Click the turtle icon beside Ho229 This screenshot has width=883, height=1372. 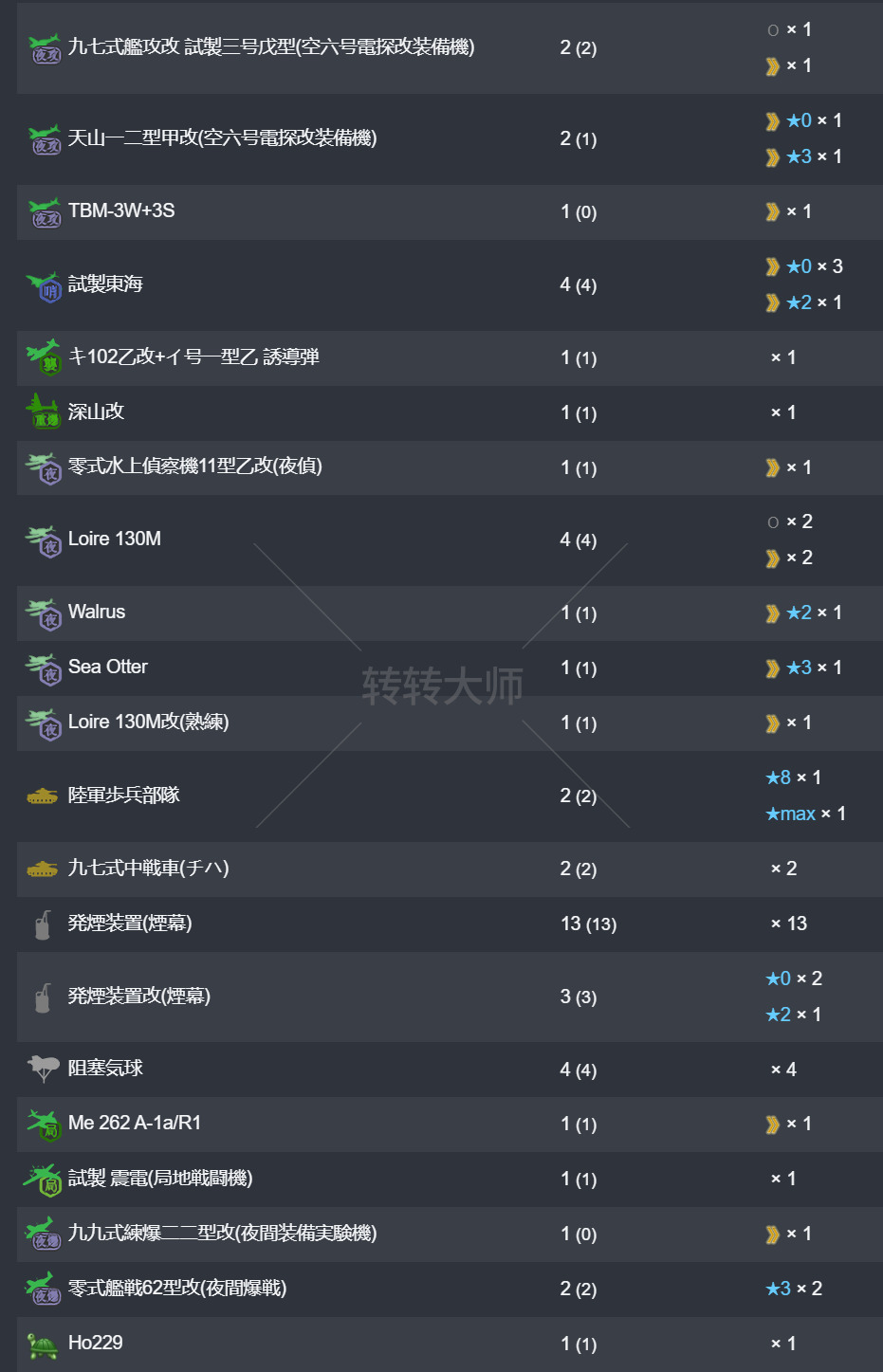click(x=43, y=1345)
